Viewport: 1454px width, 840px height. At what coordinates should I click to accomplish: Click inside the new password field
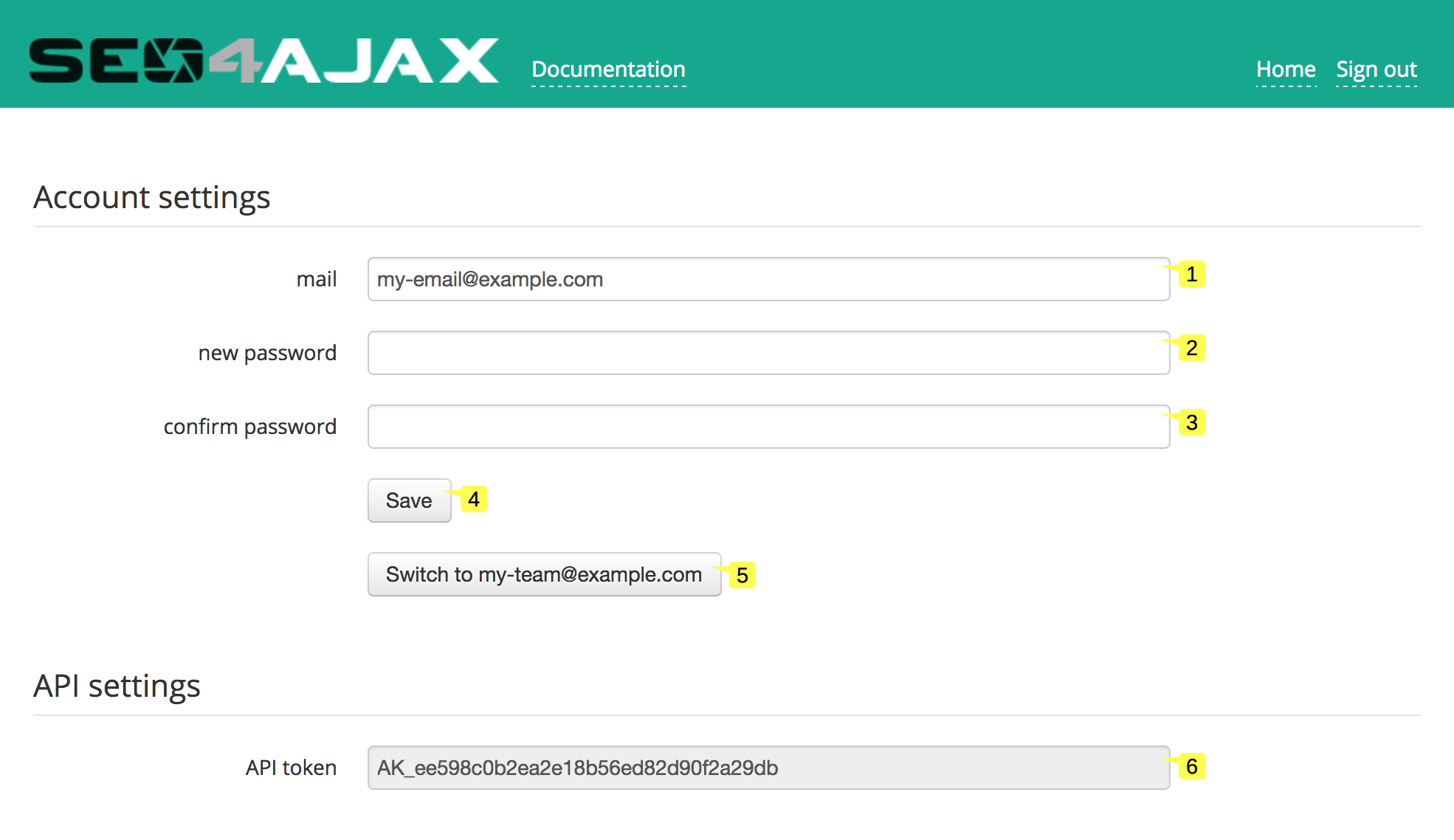click(768, 353)
